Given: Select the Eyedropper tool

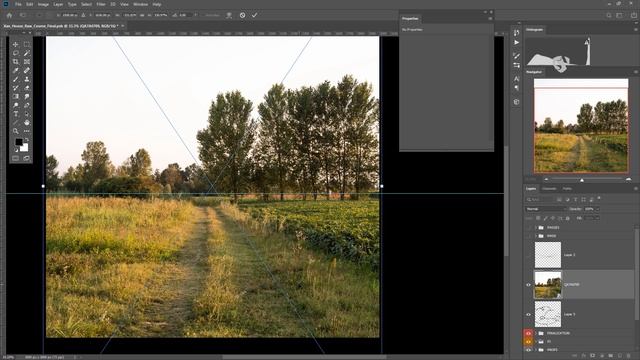Looking at the screenshot, I should tap(16, 70).
